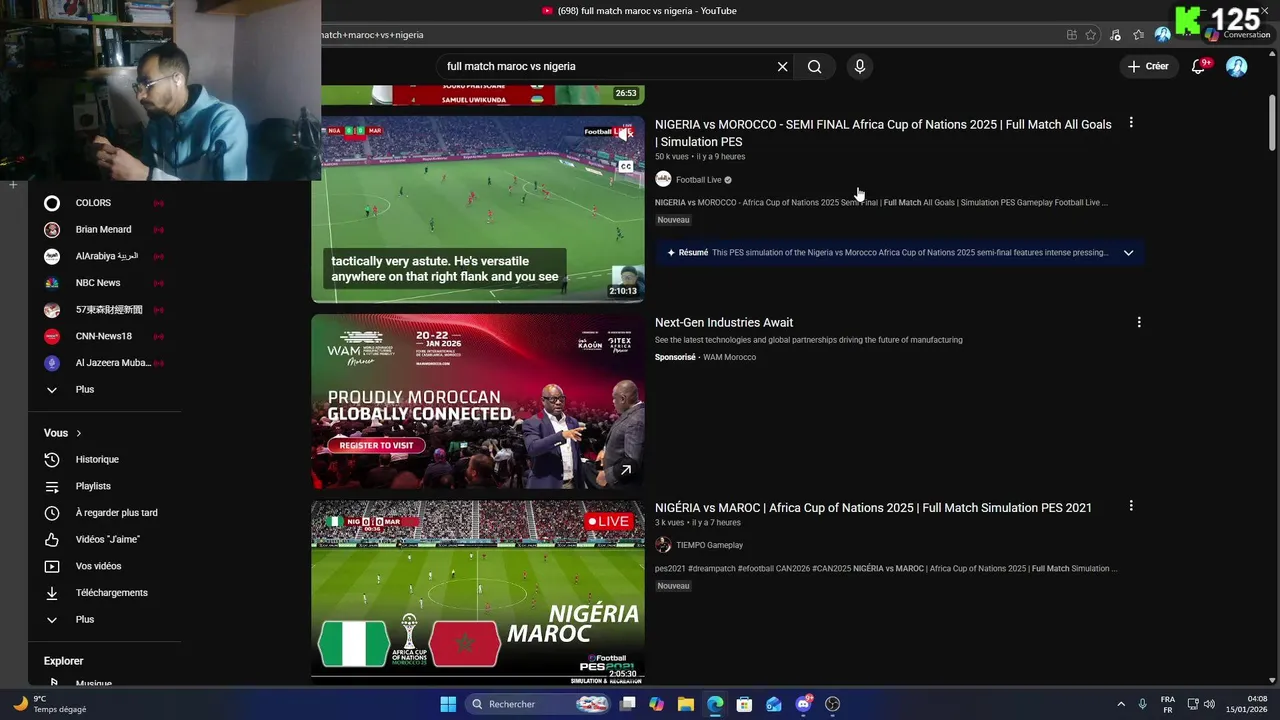This screenshot has height=720, width=1280.
Task: Open the COLORS subscription
Action: pyautogui.click(x=104, y=203)
